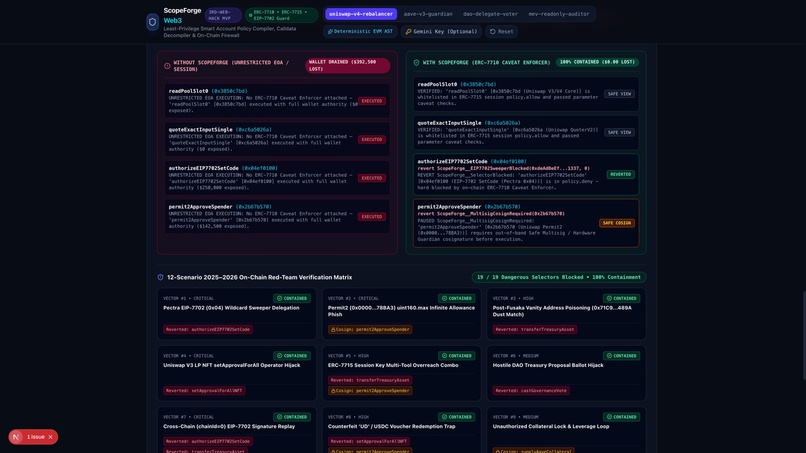Click Cross-Chain EIP-7702 Signature Replay title
806x453 pixels.
click(229, 427)
